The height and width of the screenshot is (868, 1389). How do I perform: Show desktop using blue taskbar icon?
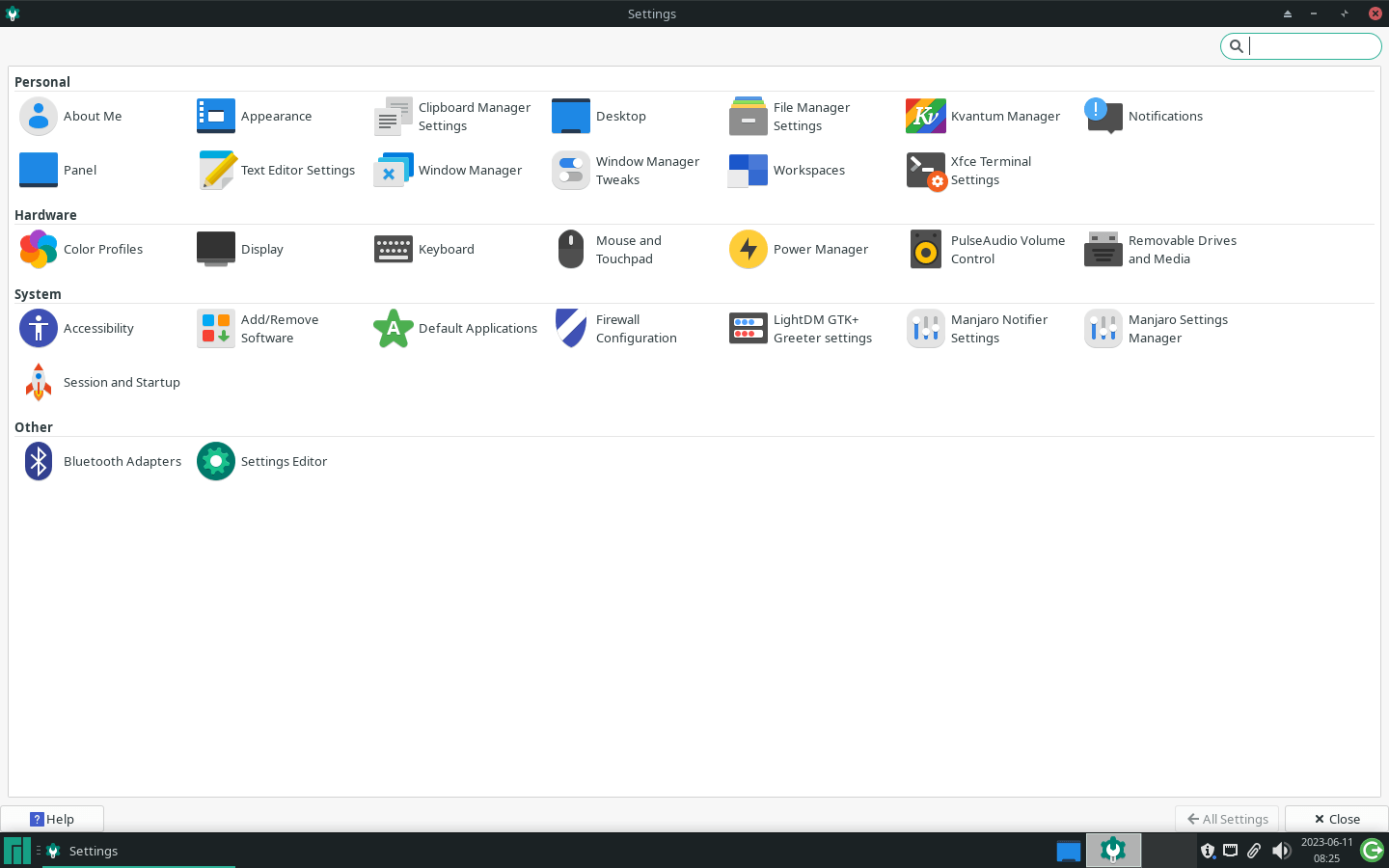[x=1069, y=851]
